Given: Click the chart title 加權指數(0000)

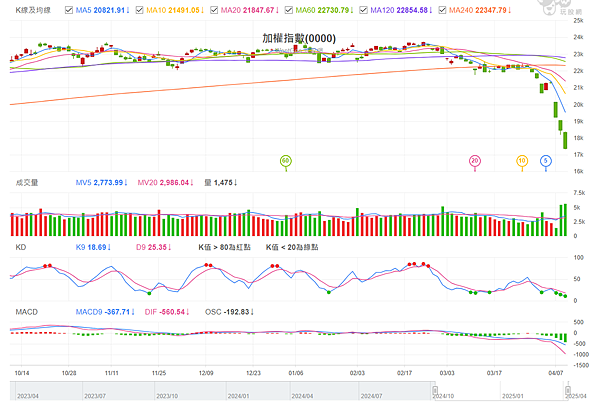Looking at the screenshot, I should click(299, 38).
